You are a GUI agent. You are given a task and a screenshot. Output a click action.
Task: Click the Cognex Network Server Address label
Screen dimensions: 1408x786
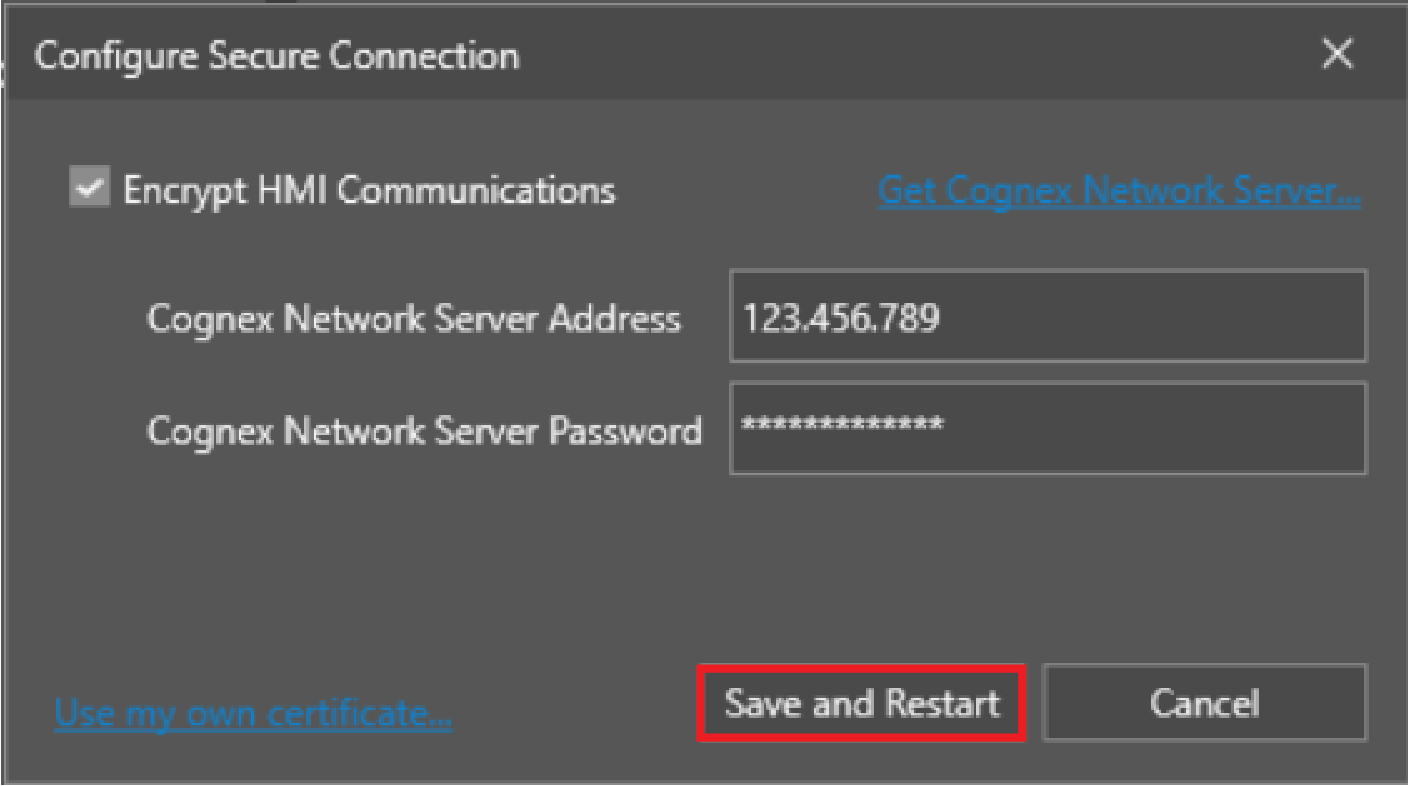(x=413, y=319)
